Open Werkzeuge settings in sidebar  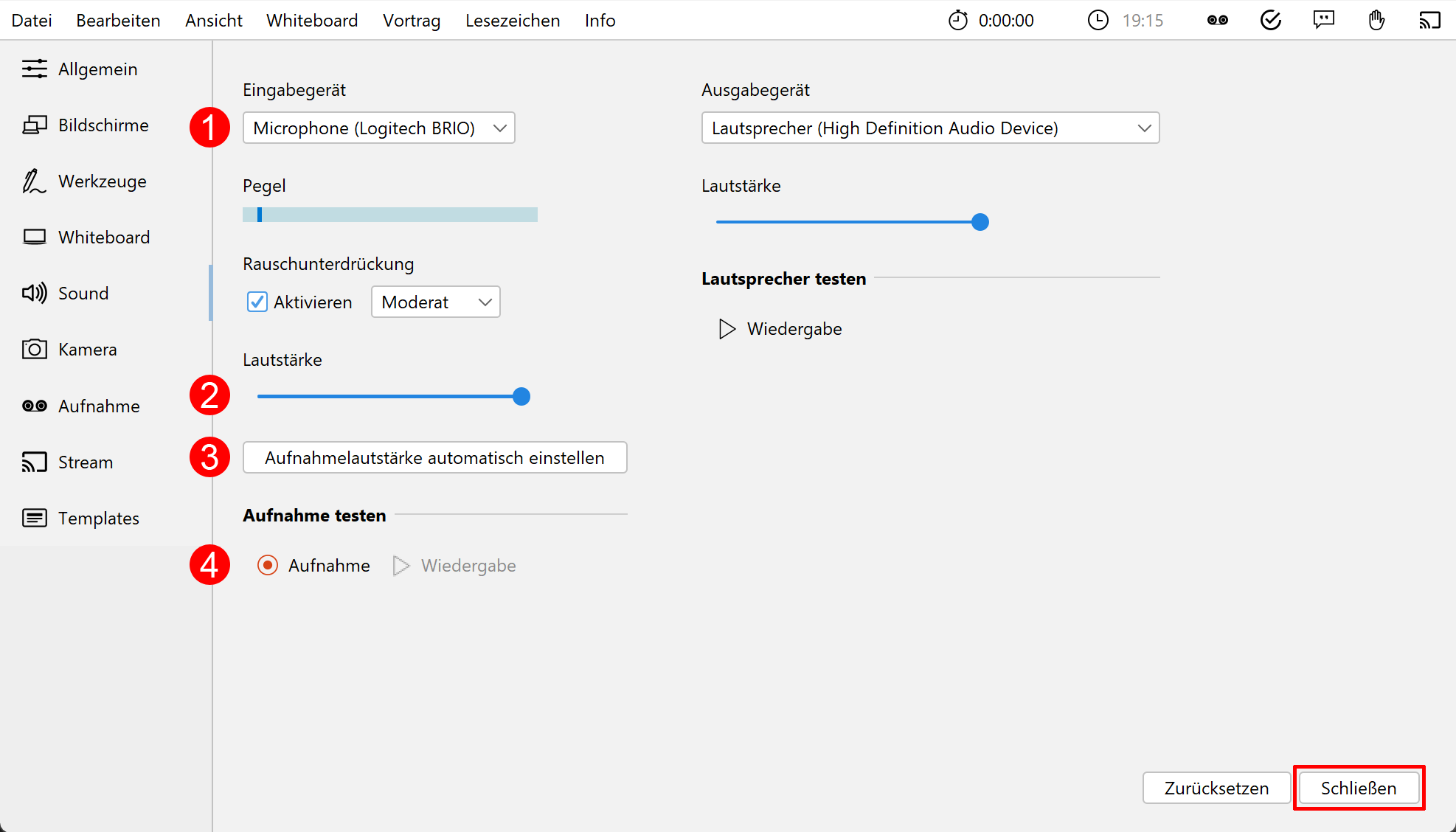(102, 181)
